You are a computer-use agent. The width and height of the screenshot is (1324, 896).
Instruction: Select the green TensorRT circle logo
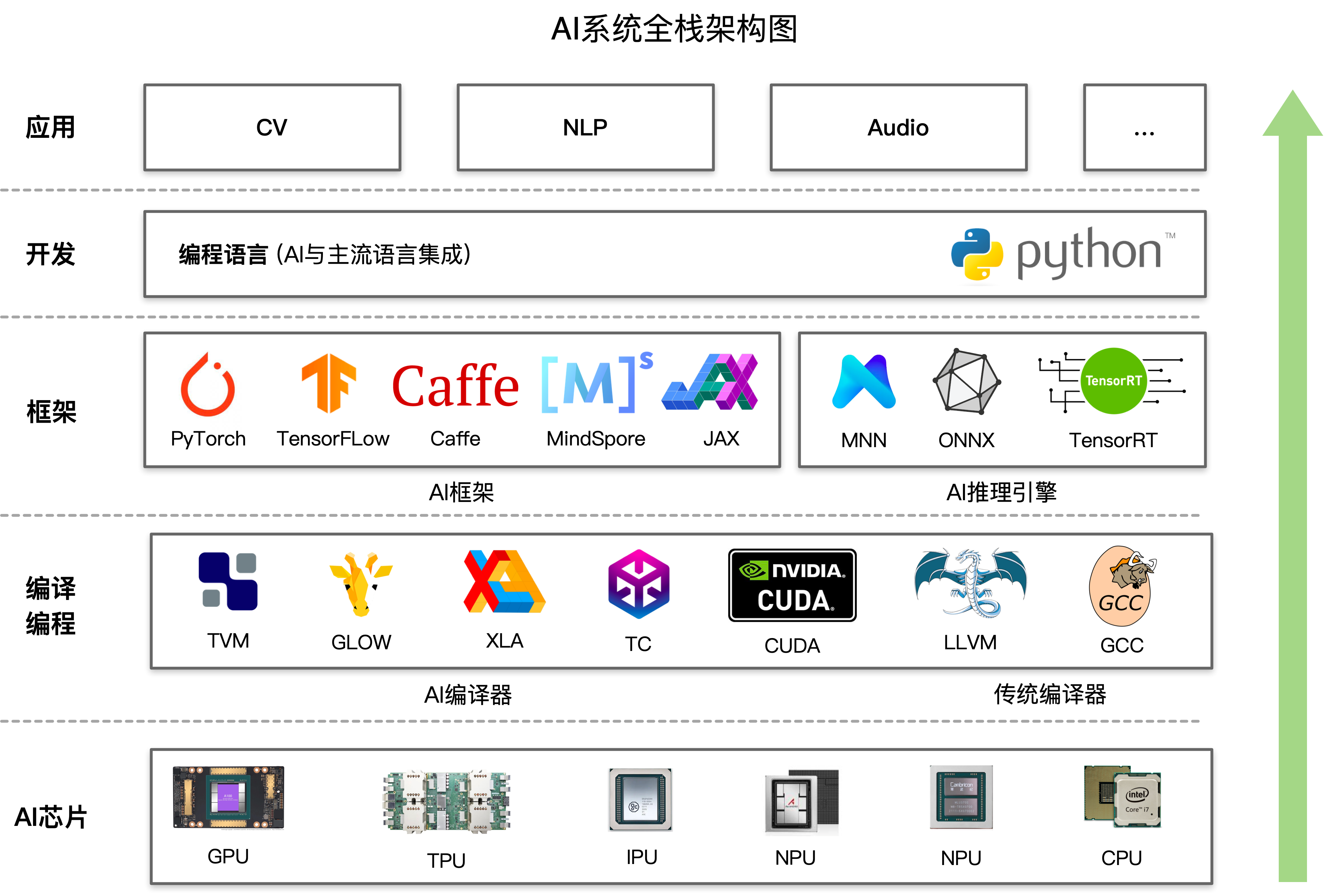tap(1113, 380)
